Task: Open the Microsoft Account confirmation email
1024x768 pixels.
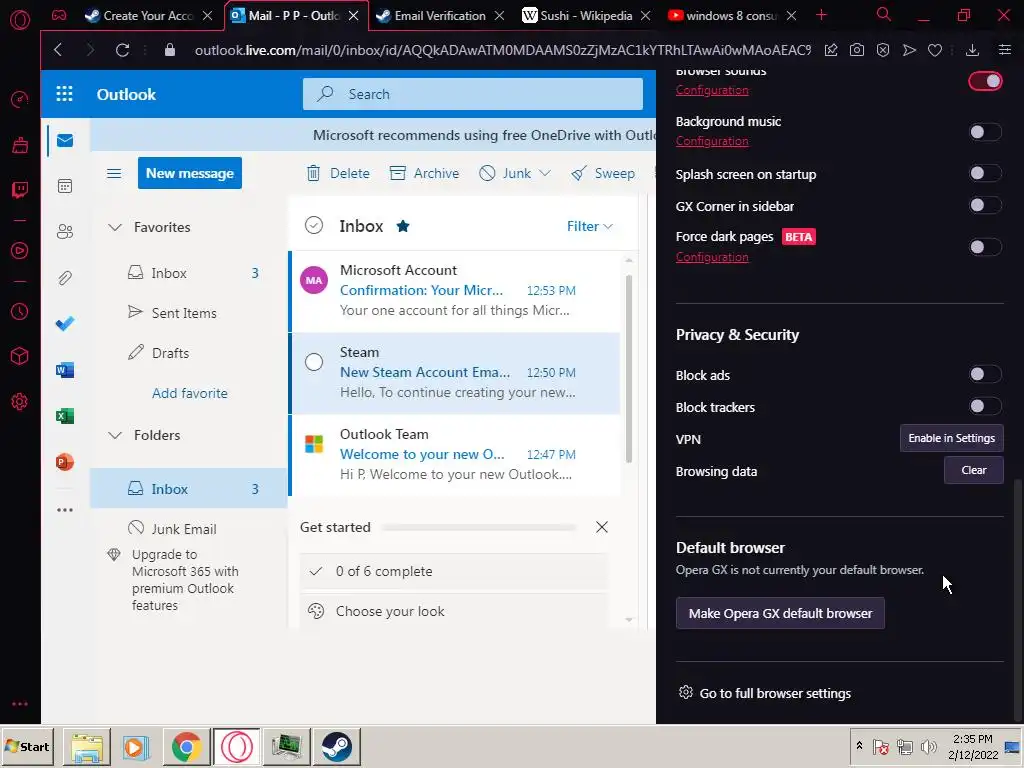Action: click(x=455, y=291)
